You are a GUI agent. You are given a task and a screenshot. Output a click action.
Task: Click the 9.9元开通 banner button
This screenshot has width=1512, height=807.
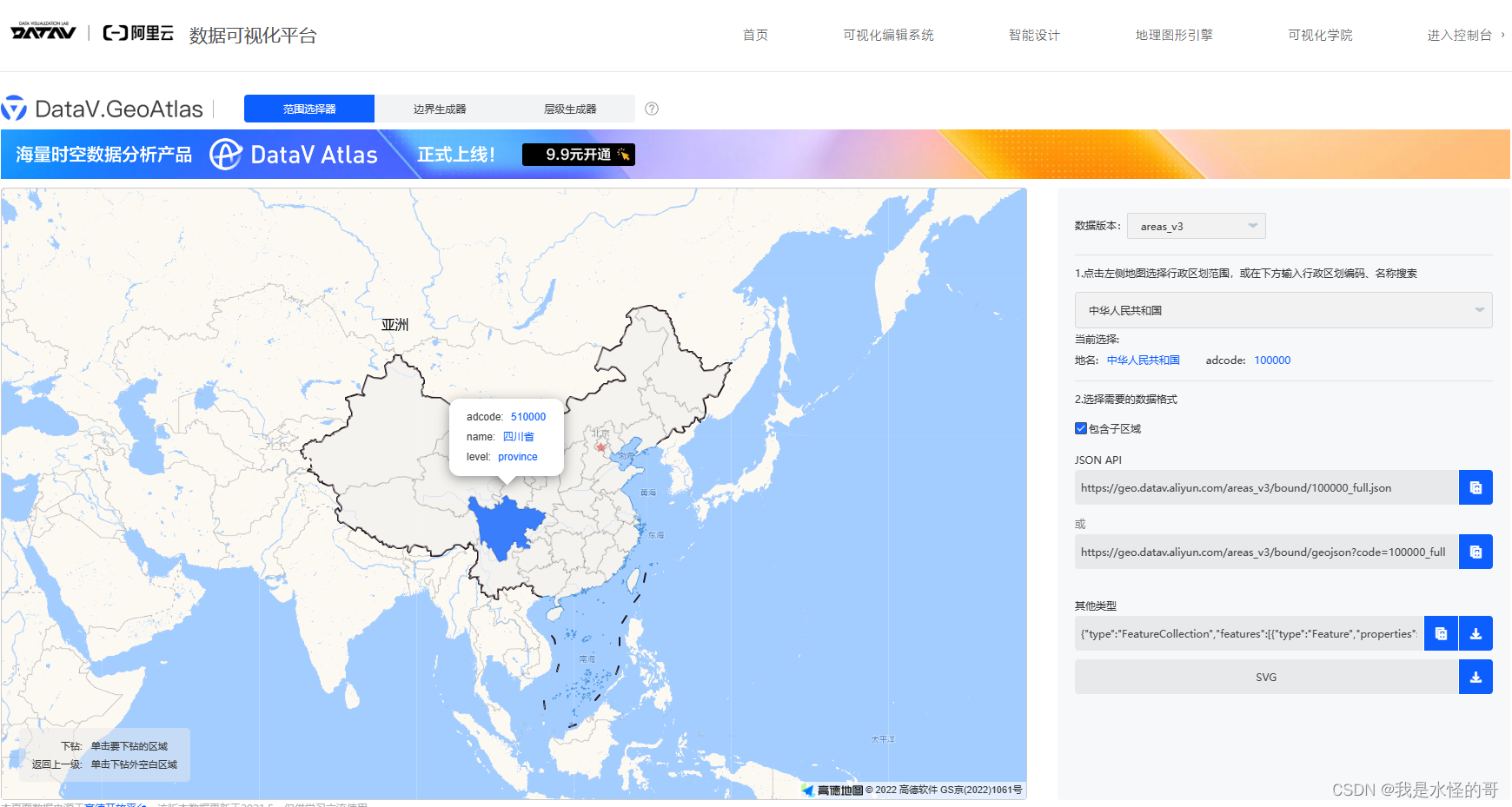pyautogui.click(x=579, y=155)
